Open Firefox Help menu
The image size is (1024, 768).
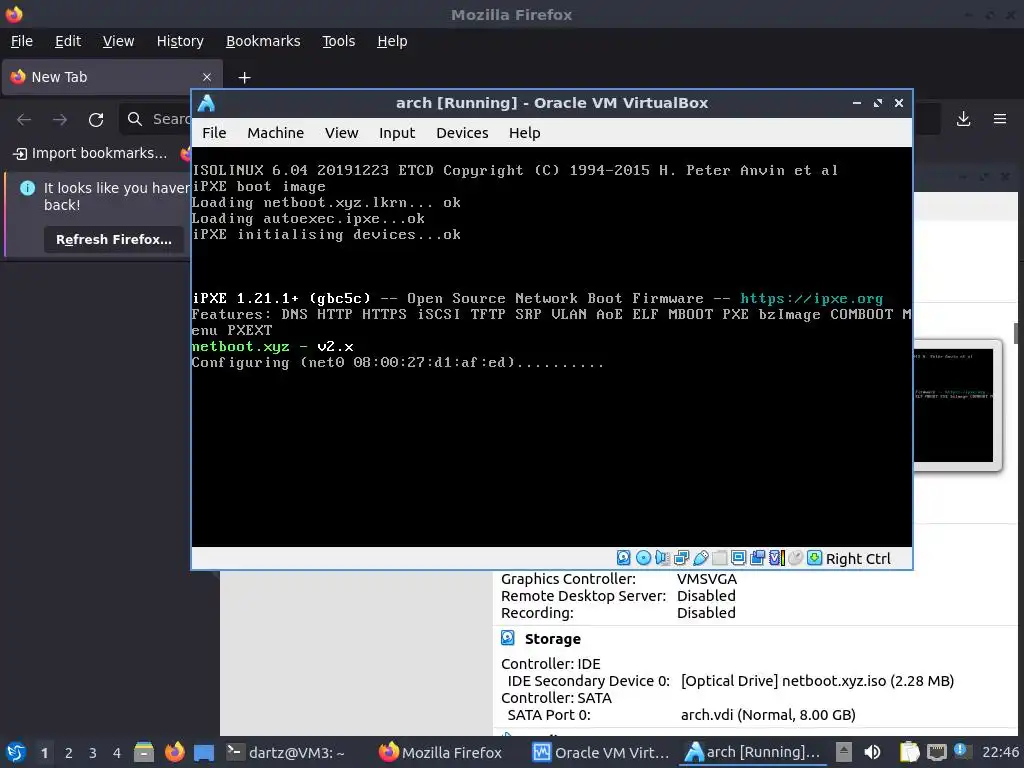click(x=392, y=41)
